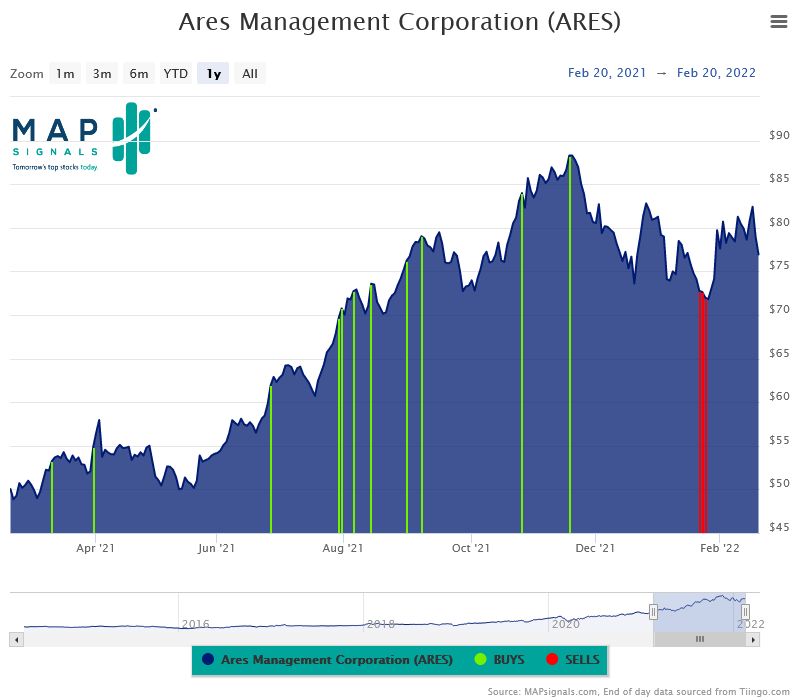Click the navigator scrollbar thumb
The height and width of the screenshot is (700, 800).
[700, 639]
